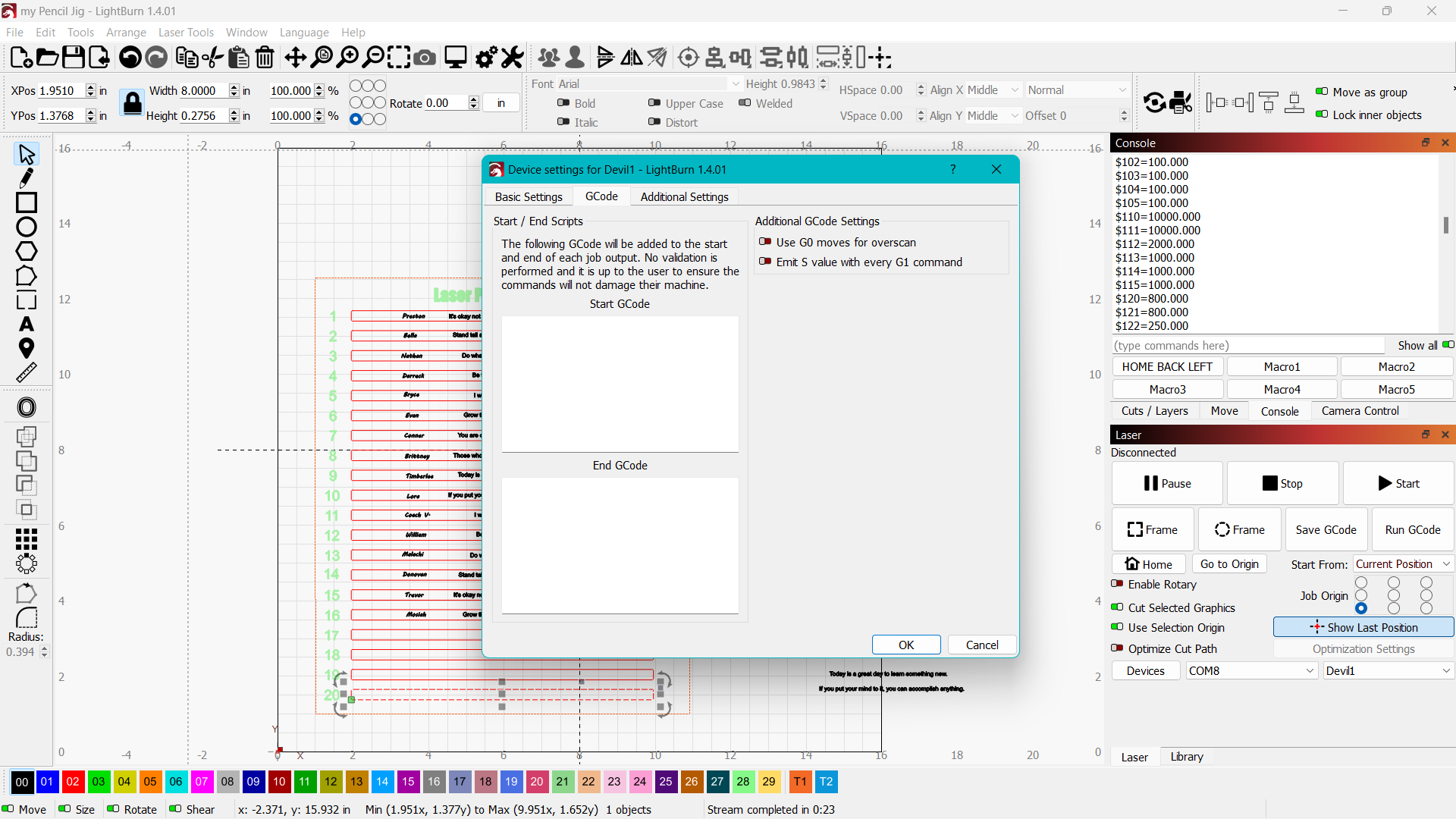Open the Align X Middle dropdown
Image resolution: width=1456 pixels, height=819 pixels.
(994, 89)
